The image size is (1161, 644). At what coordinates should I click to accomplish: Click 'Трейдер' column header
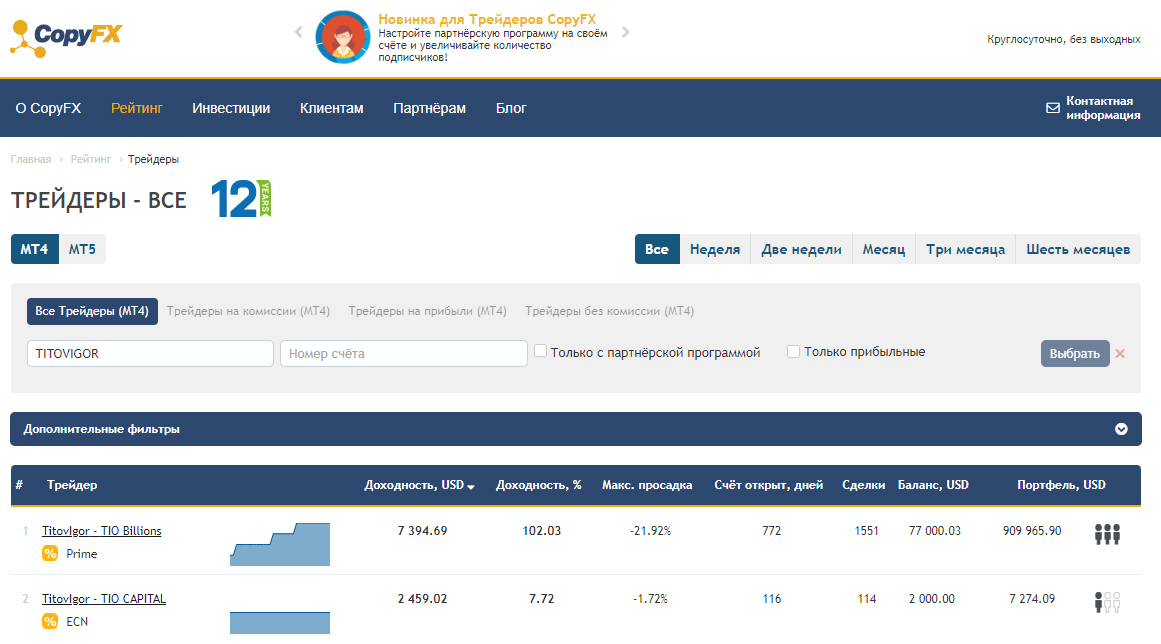click(x=72, y=485)
